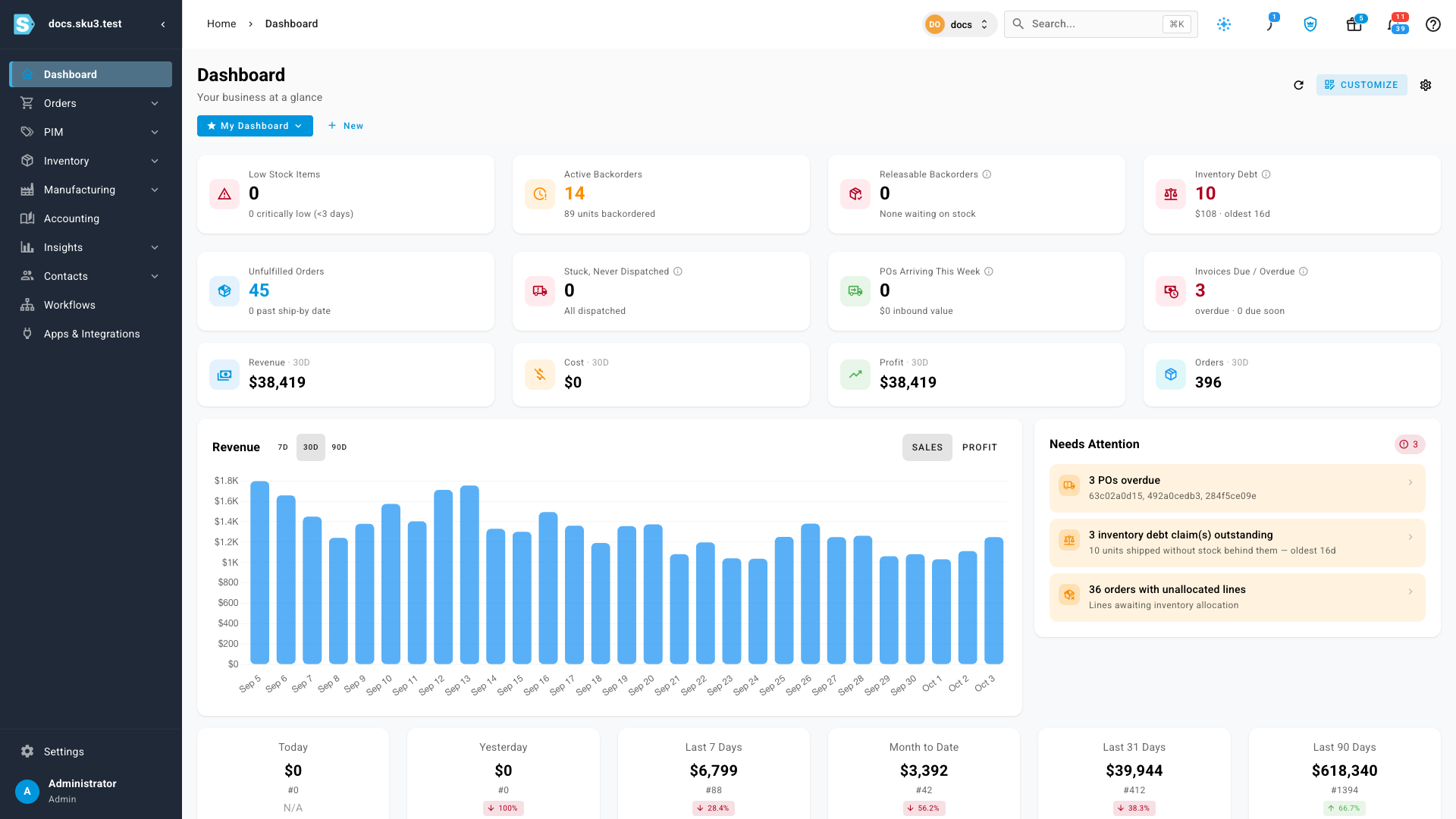
Task: Expand the Orders sidebar menu
Action: point(90,103)
